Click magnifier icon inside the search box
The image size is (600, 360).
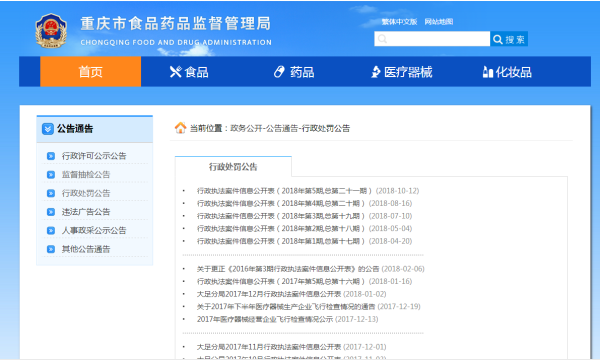click(x=382, y=39)
